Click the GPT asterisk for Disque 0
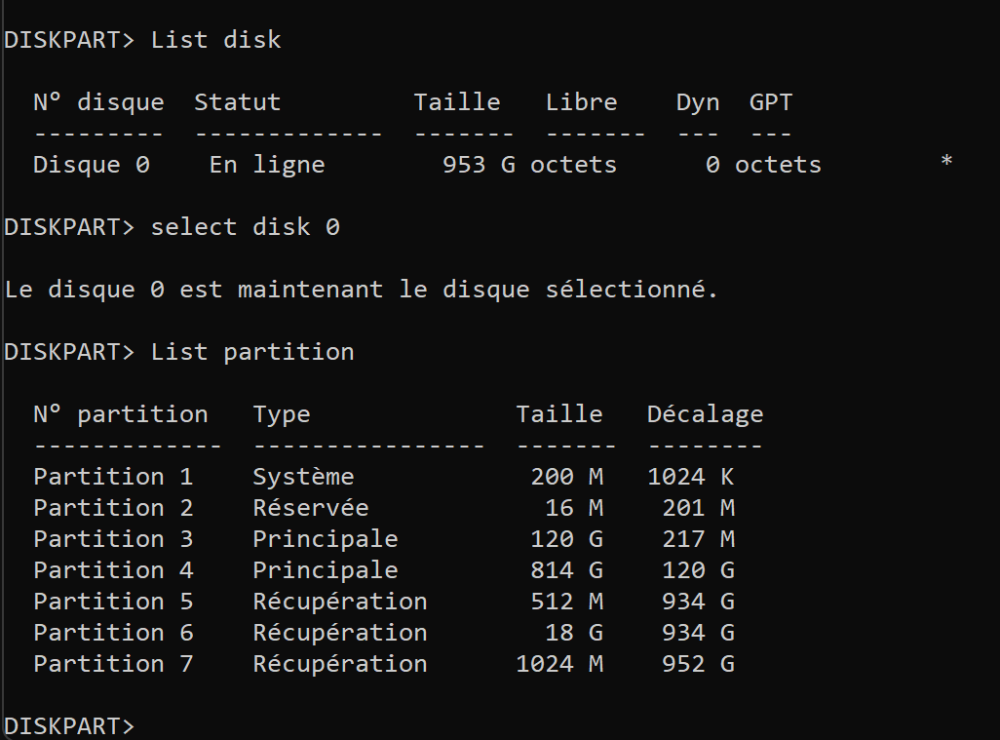 click(945, 163)
